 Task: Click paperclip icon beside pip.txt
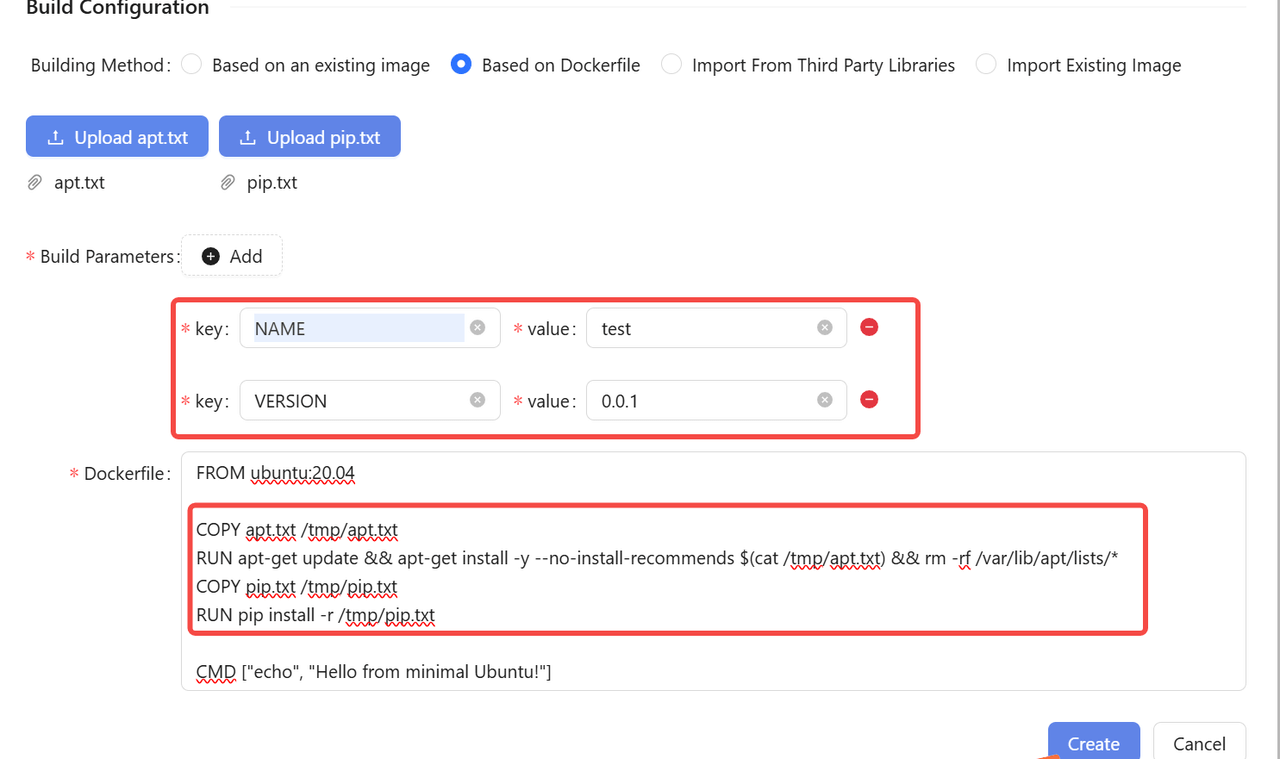228,183
